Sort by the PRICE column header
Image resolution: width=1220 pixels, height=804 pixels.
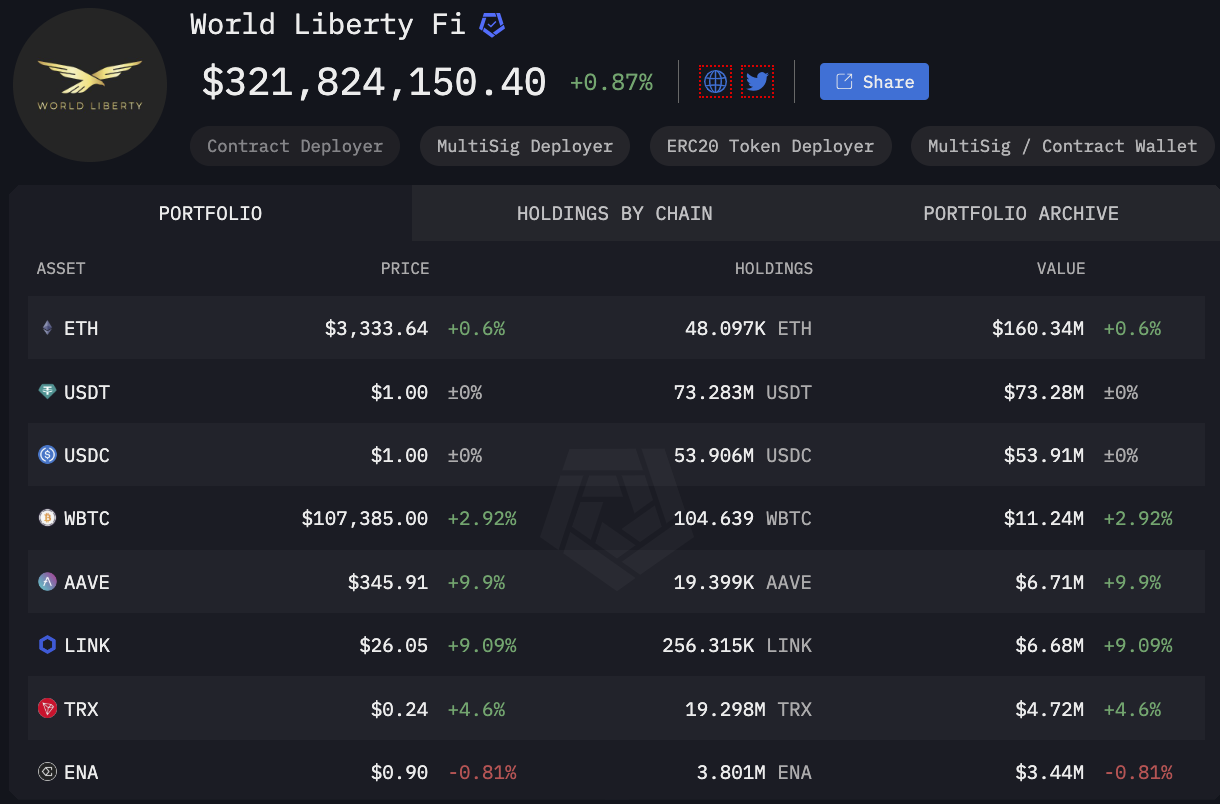405,268
